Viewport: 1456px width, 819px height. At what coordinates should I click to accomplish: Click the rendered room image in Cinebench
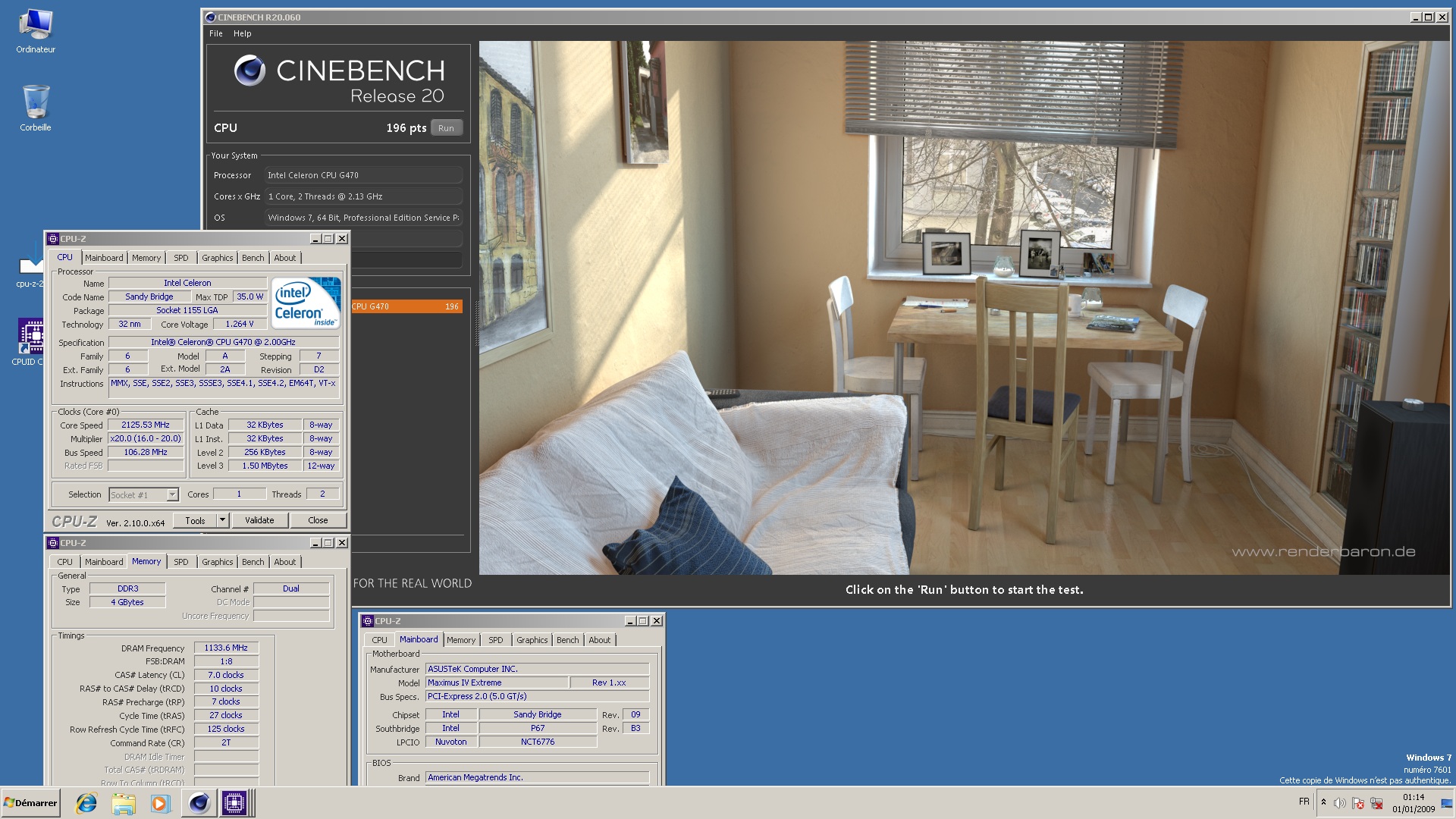click(x=964, y=307)
